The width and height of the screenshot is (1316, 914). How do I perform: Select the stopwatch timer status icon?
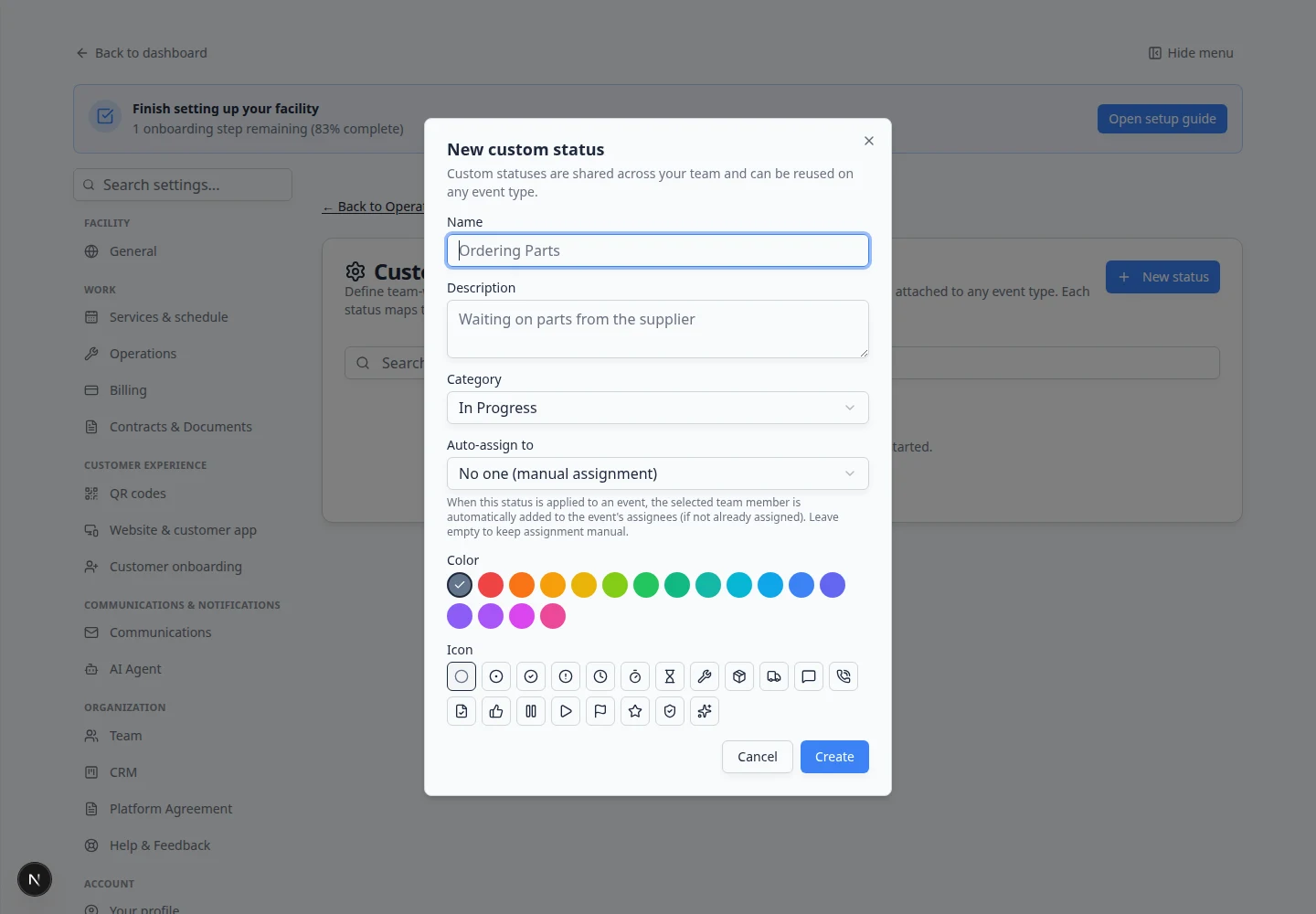tap(635, 676)
